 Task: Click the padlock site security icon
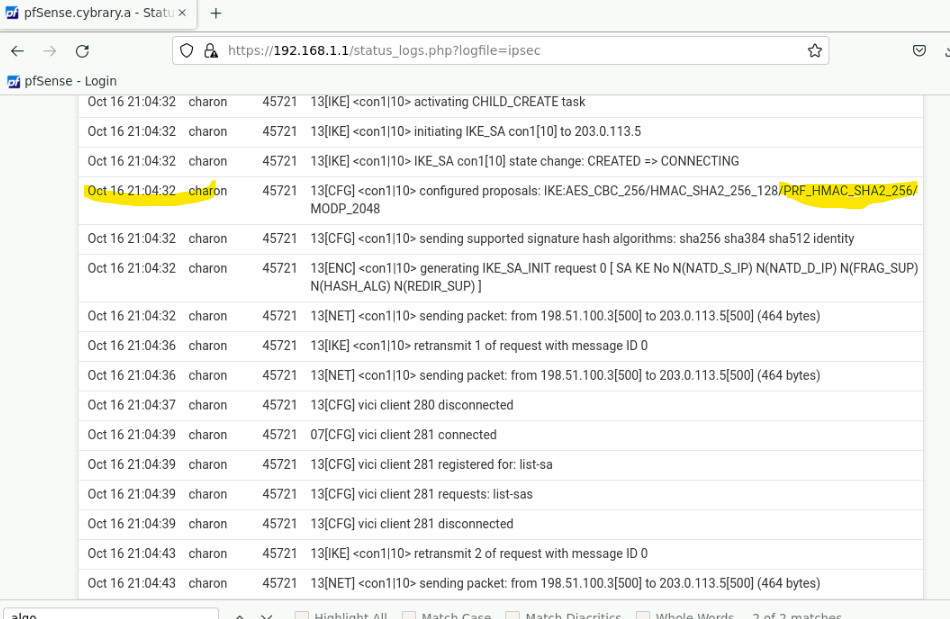pos(210,51)
